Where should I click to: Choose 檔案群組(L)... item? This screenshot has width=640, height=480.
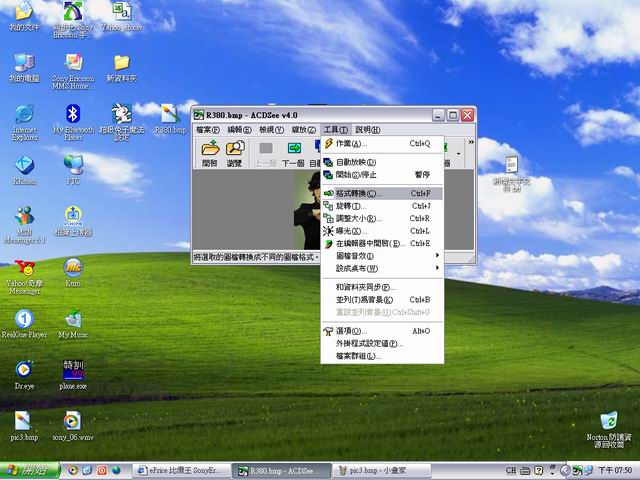pos(382,356)
